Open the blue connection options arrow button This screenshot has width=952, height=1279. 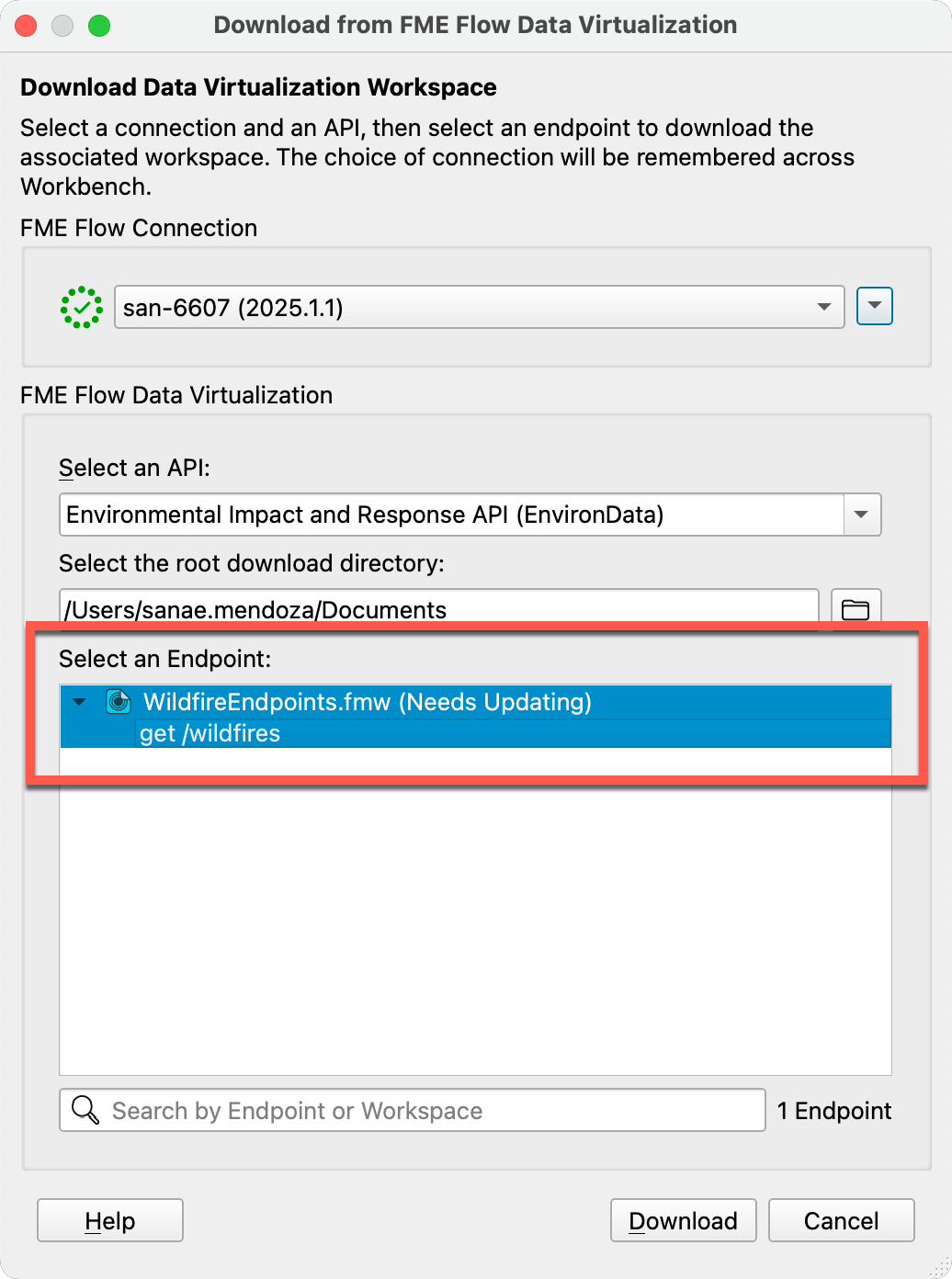874,306
